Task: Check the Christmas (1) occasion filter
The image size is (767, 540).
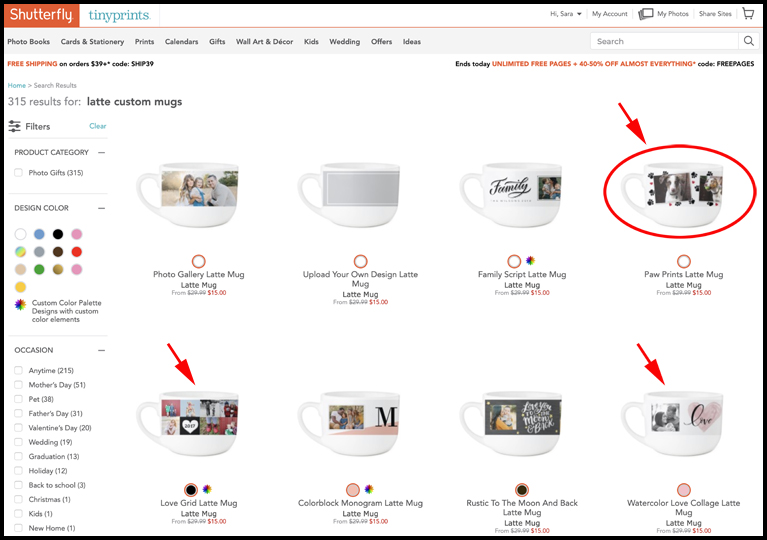Action: tap(19, 499)
